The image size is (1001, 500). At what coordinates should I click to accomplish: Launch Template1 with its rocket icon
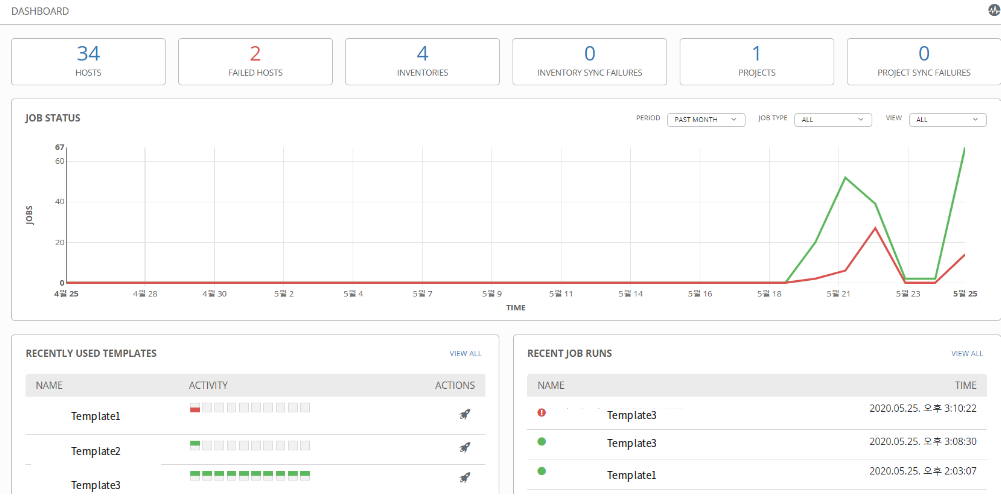click(x=465, y=414)
